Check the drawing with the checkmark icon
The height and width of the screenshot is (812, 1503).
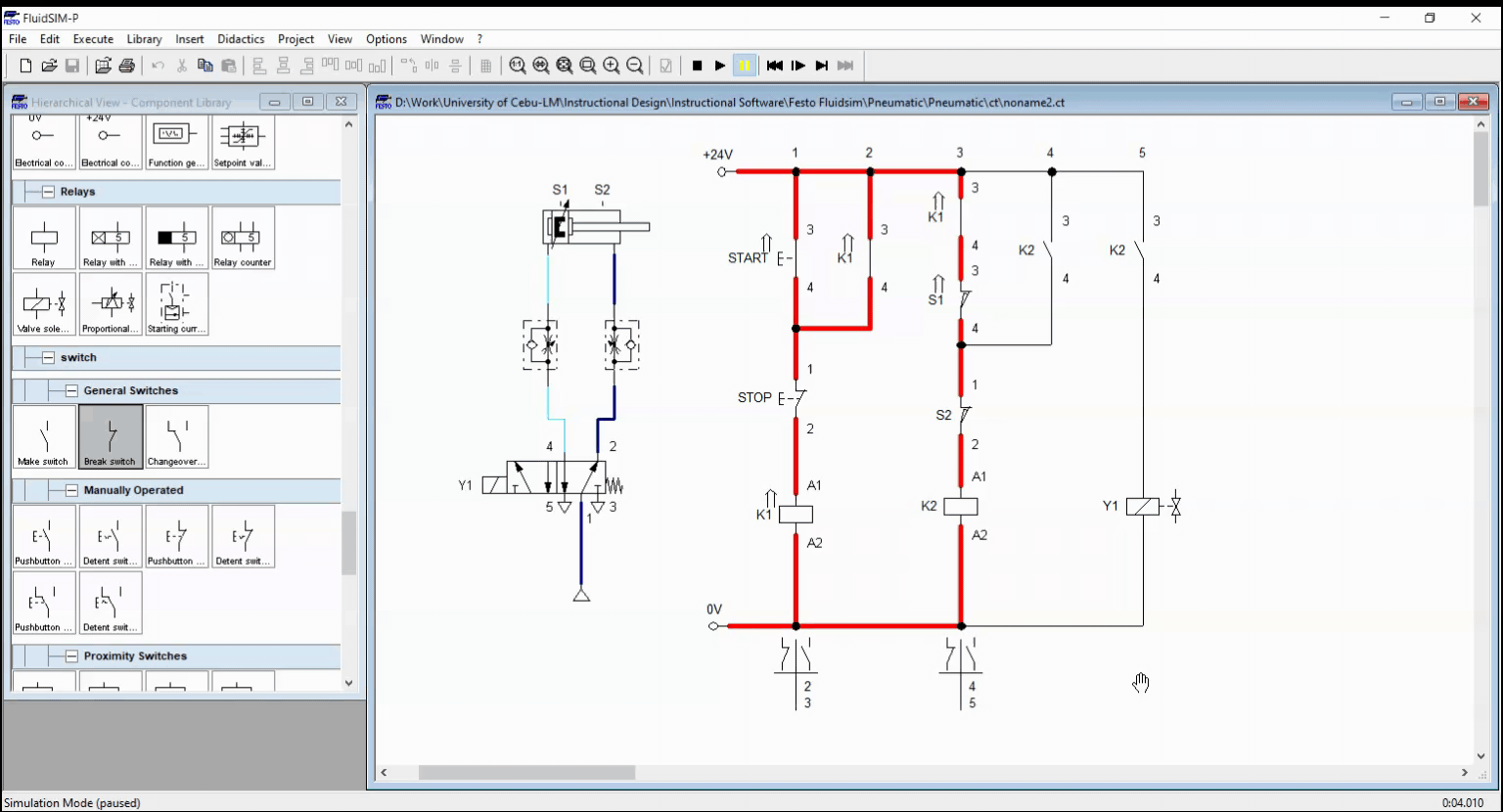click(x=666, y=66)
